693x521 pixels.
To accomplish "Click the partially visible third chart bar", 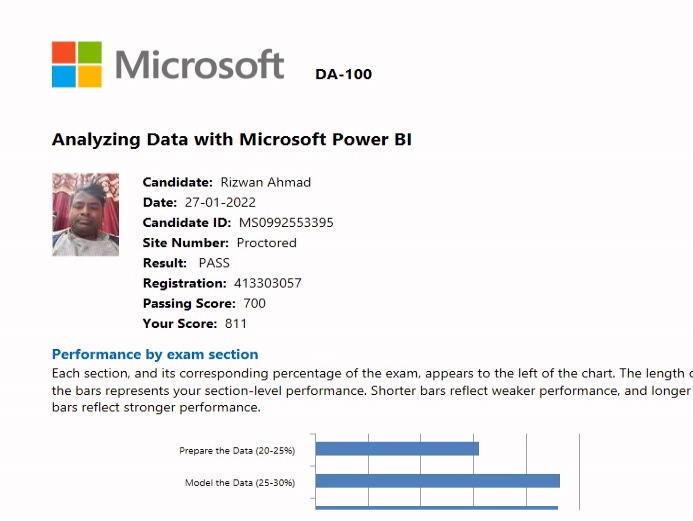I will (x=436, y=508).
